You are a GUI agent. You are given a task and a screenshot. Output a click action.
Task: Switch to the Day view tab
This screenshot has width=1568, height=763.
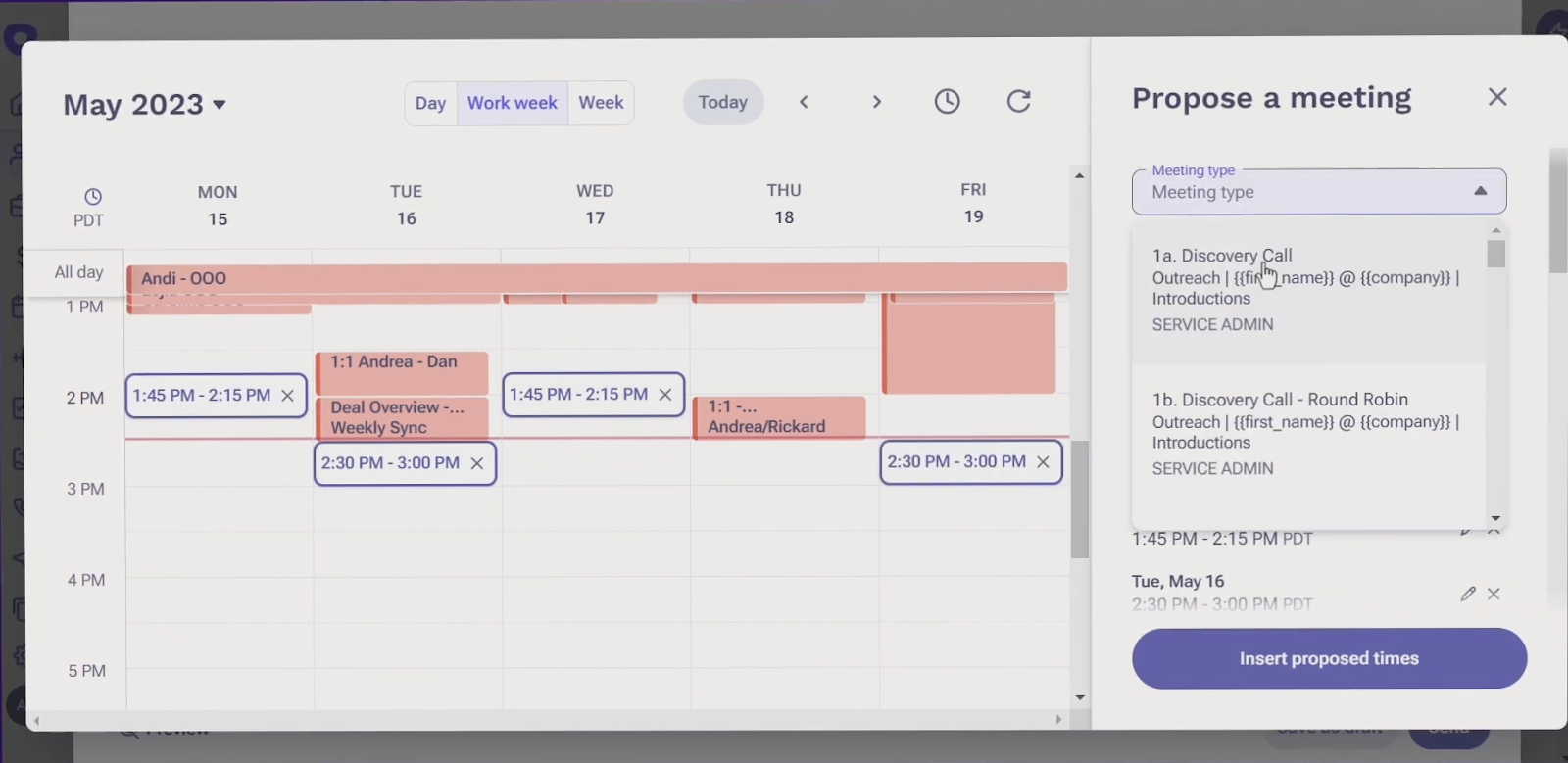point(430,103)
